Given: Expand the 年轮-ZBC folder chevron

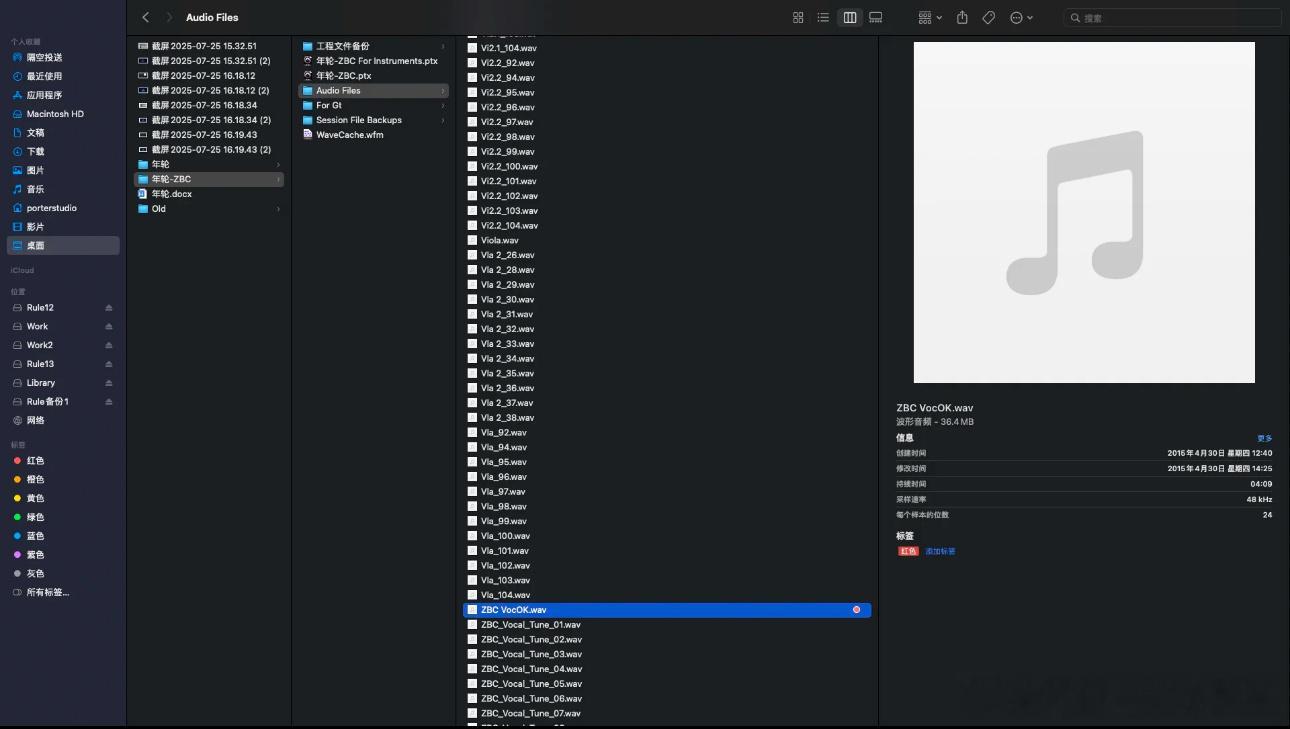Looking at the screenshot, I should pos(278,180).
